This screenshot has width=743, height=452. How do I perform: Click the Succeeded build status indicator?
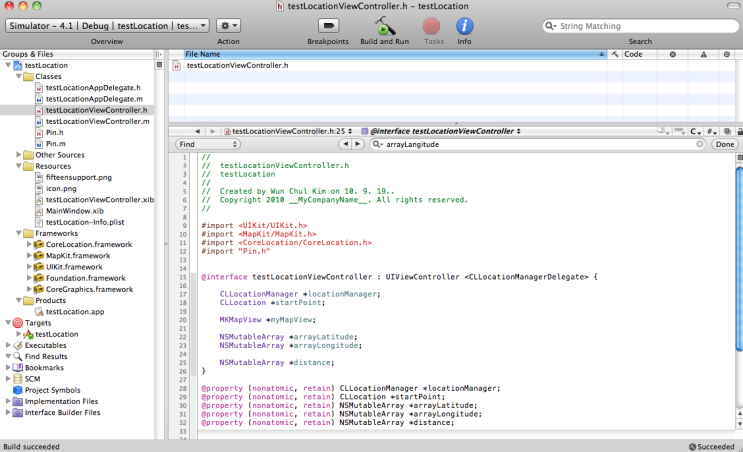(x=711, y=446)
